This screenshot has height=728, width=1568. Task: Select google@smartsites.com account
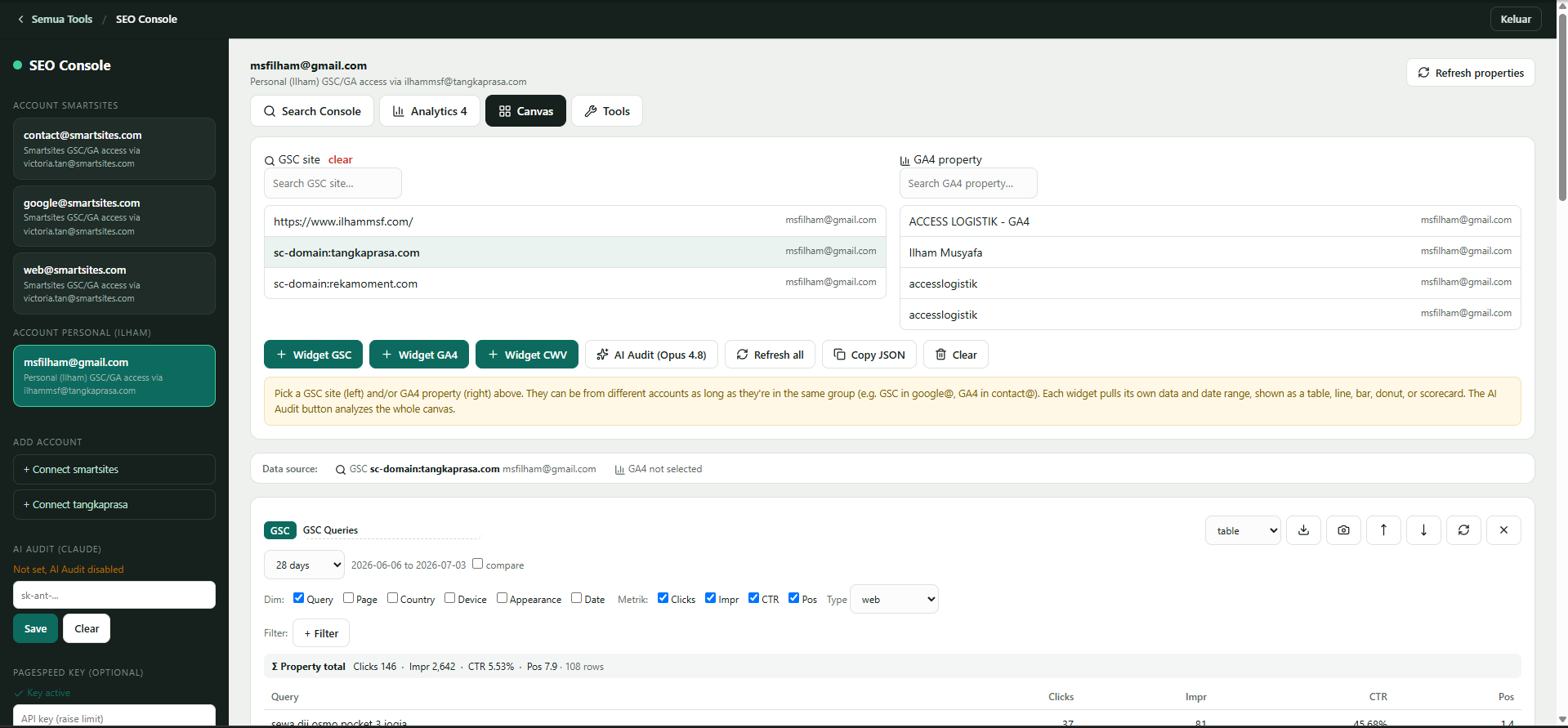(x=114, y=217)
